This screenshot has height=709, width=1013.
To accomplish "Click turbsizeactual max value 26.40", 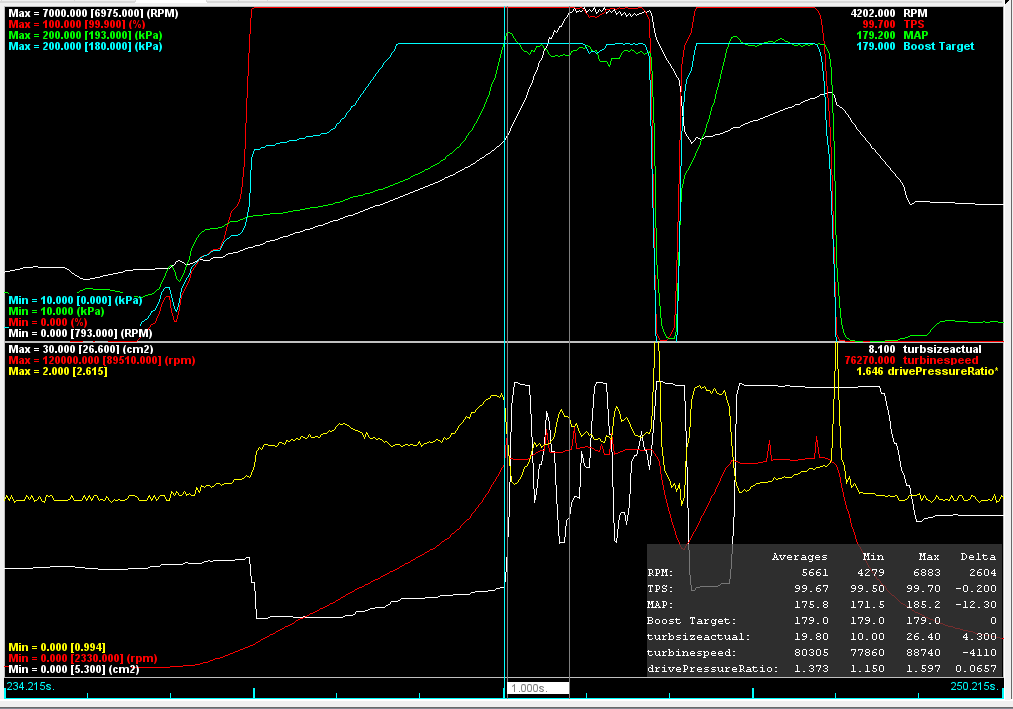I will (923, 637).
